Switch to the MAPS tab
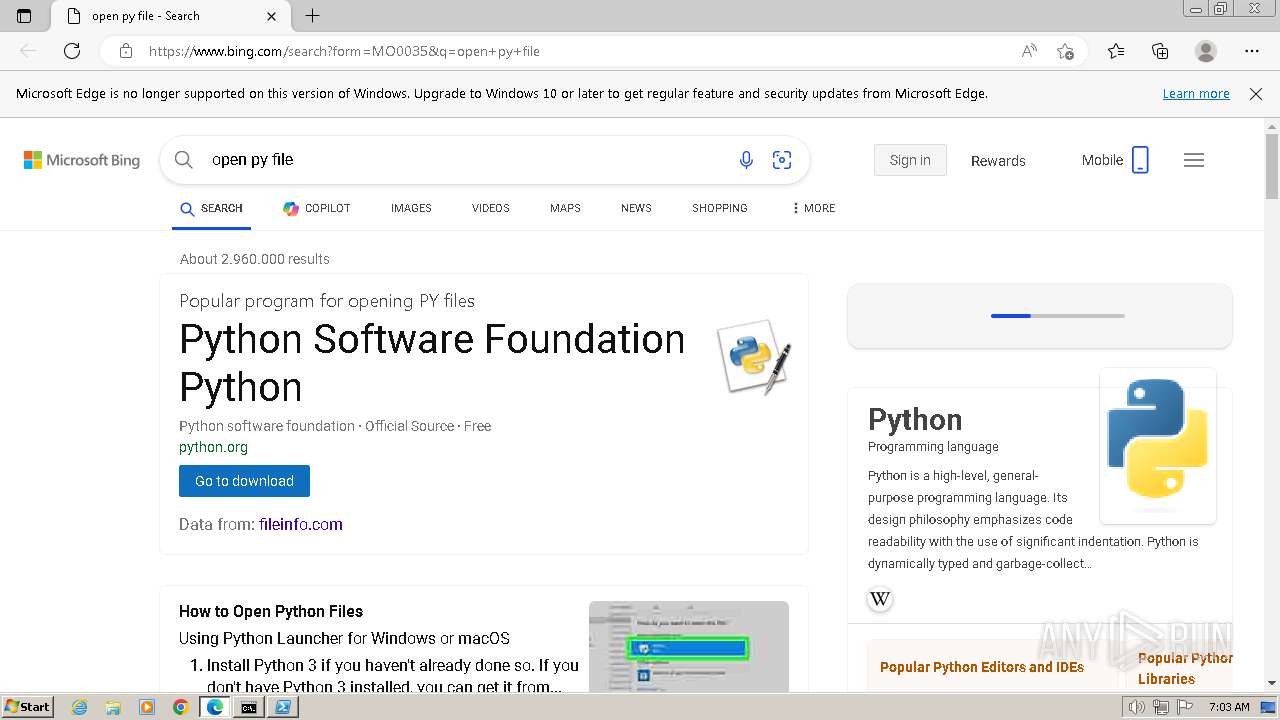This screenshot has width=1280, height=720. (x=565, y=208)
